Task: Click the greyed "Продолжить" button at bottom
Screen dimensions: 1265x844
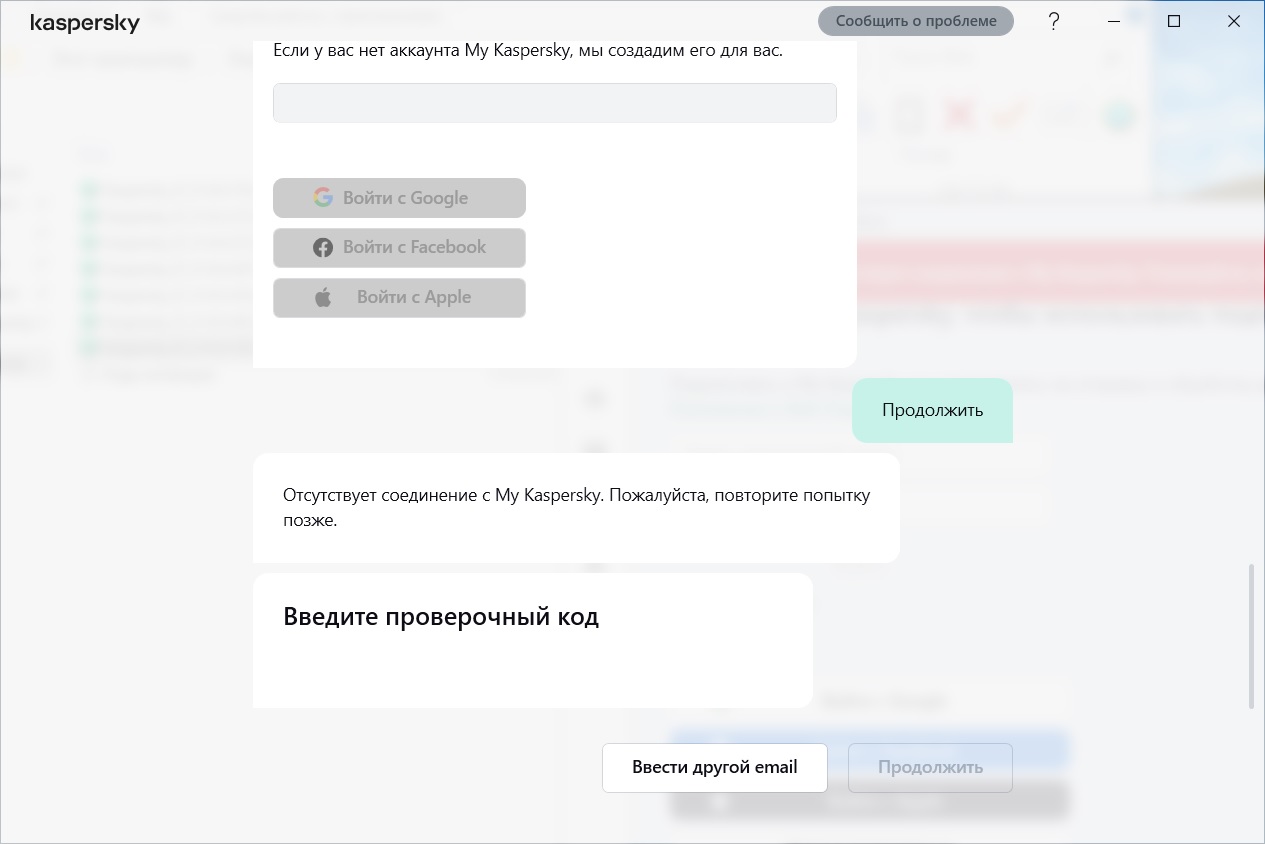Action: 930,768
